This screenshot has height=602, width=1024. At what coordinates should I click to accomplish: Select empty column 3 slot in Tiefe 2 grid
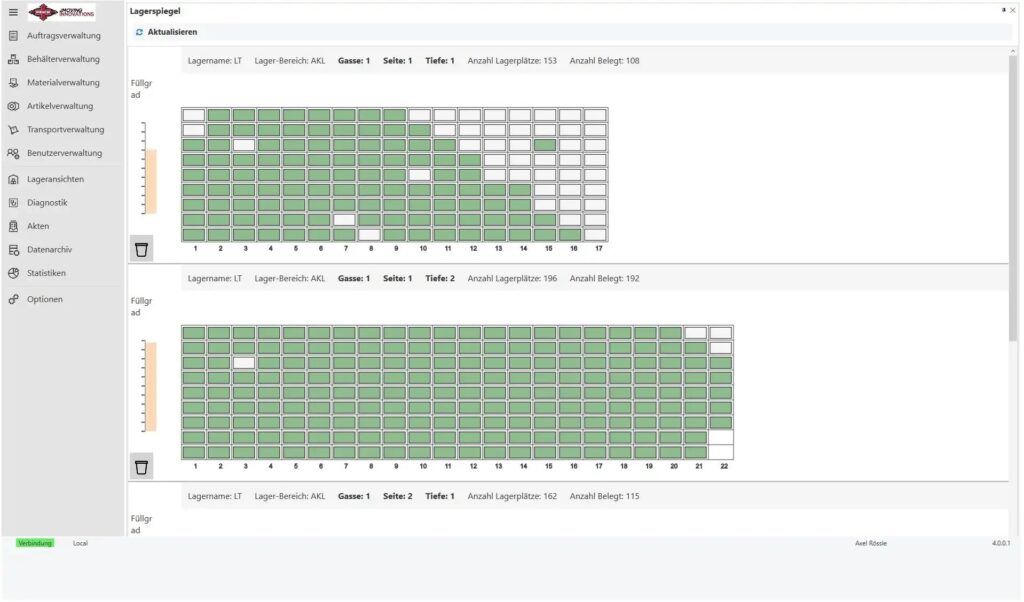[x=244, y=363]
